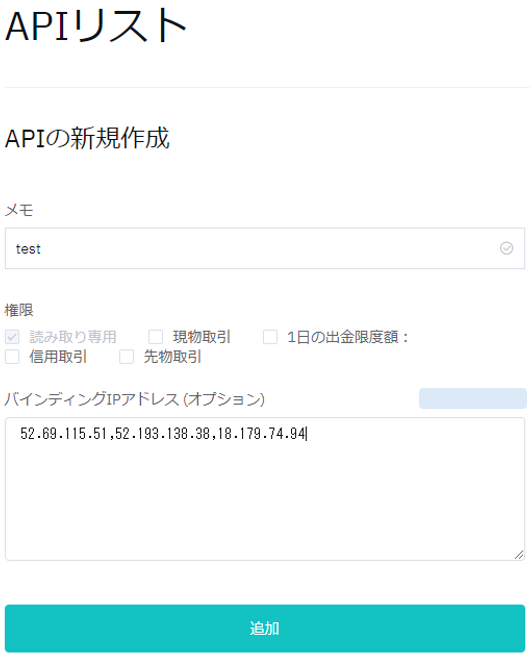Viewport: 530px width, 659px height.
Task: Click the 信用取引 label text
Action: (x=58, y=357)
